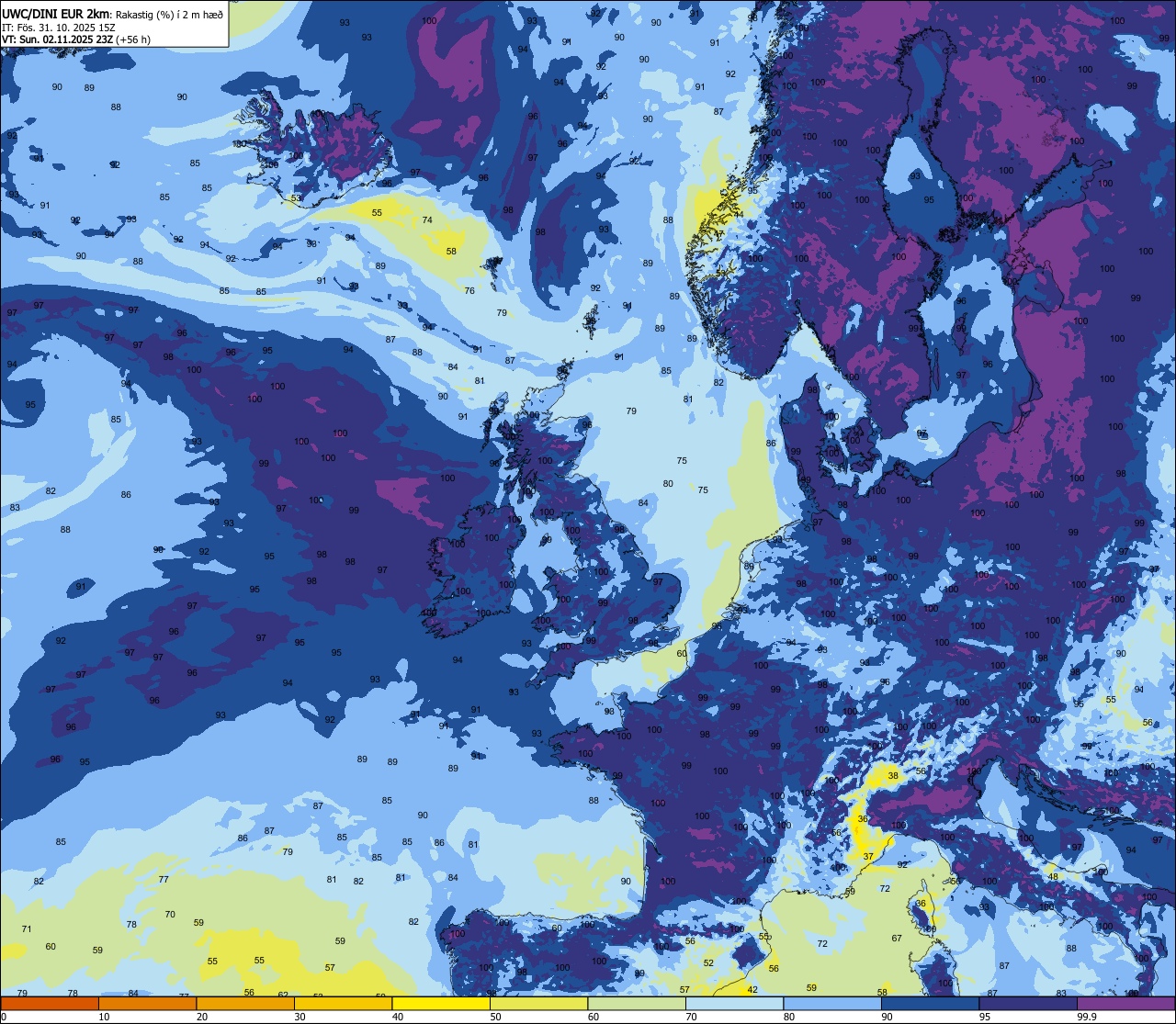The width and height of the screenshot is (1176, 1024).
Task: Click the '99.9' legend tick label
Action: pos(1086,1017)
